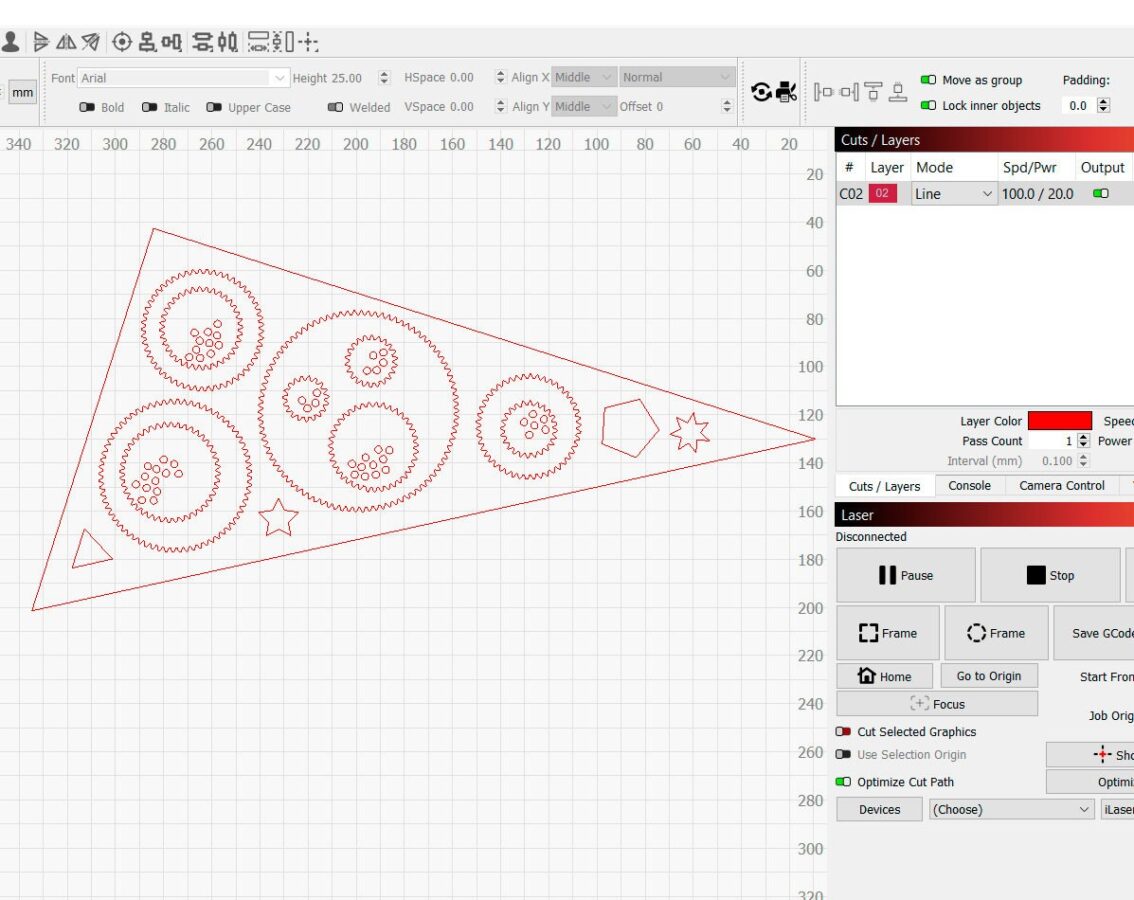The width and height of the screenshot is (1134, 900).
Task: Switch to the Console tab
Action: point(969,486)
